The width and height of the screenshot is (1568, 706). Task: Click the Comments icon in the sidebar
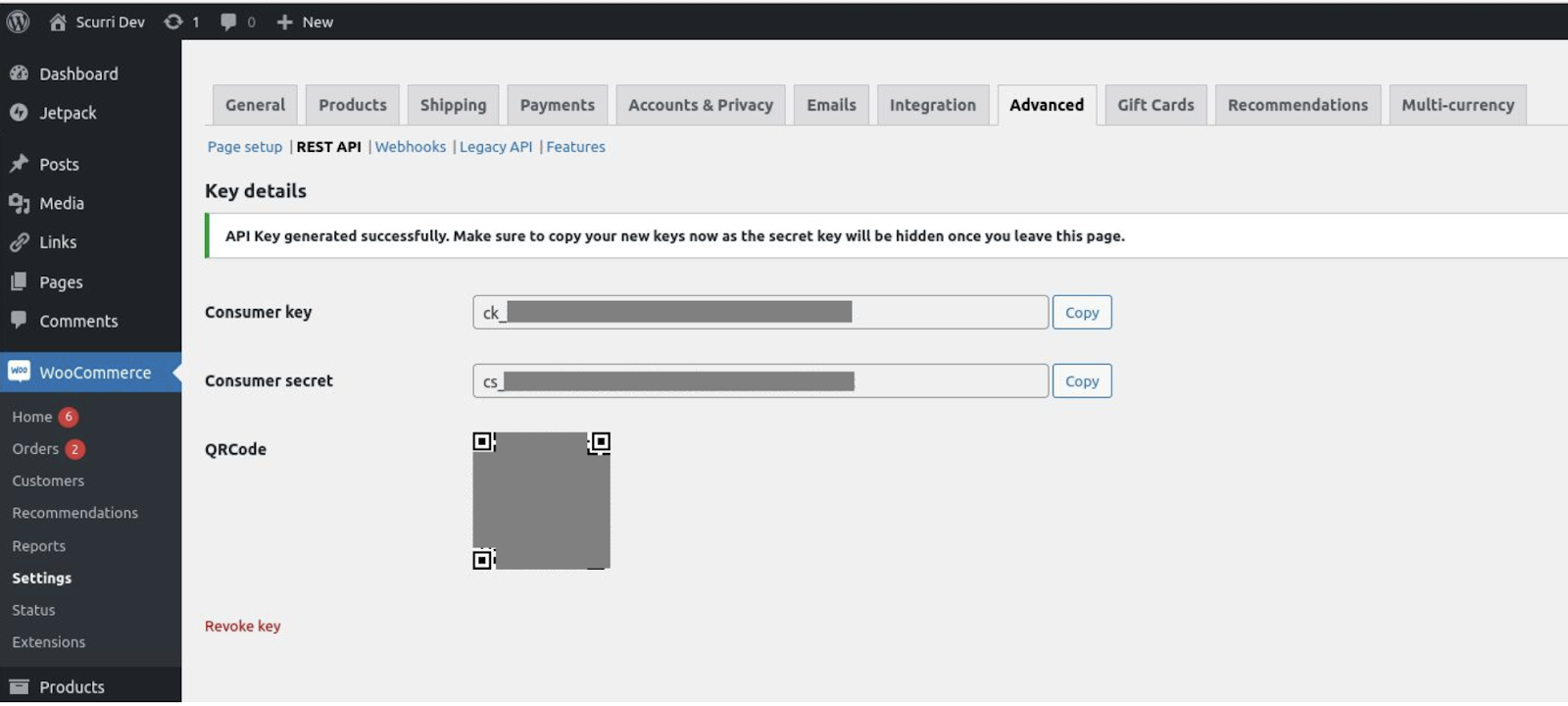point(19,320)
